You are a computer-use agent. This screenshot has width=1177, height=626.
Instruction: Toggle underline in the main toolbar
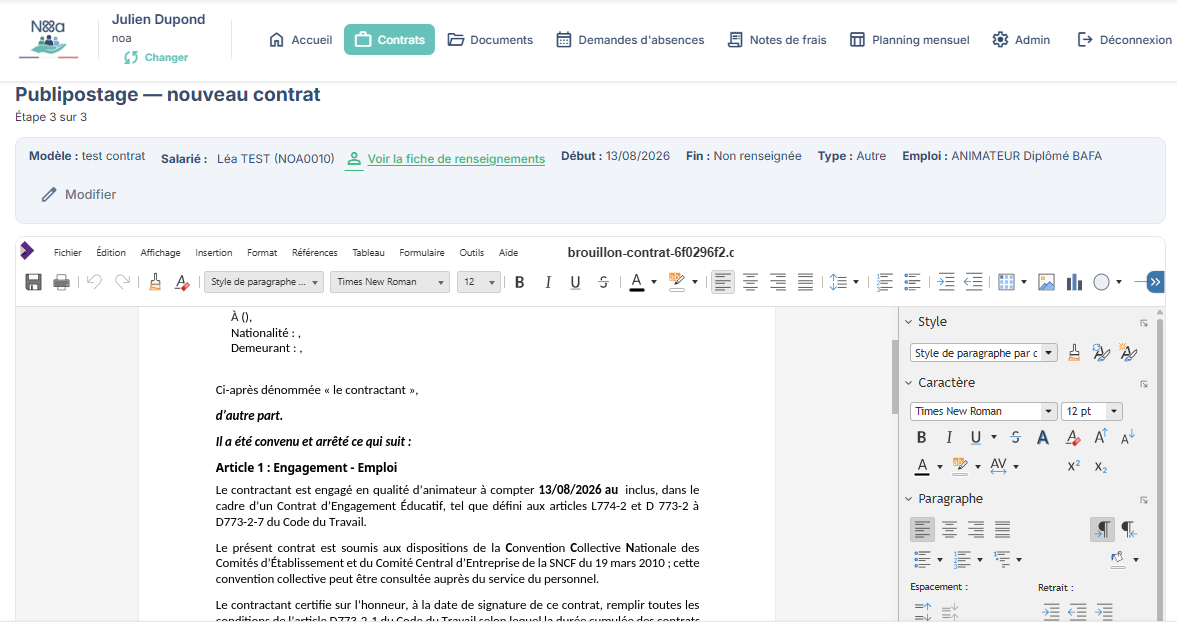coord(576,282)
